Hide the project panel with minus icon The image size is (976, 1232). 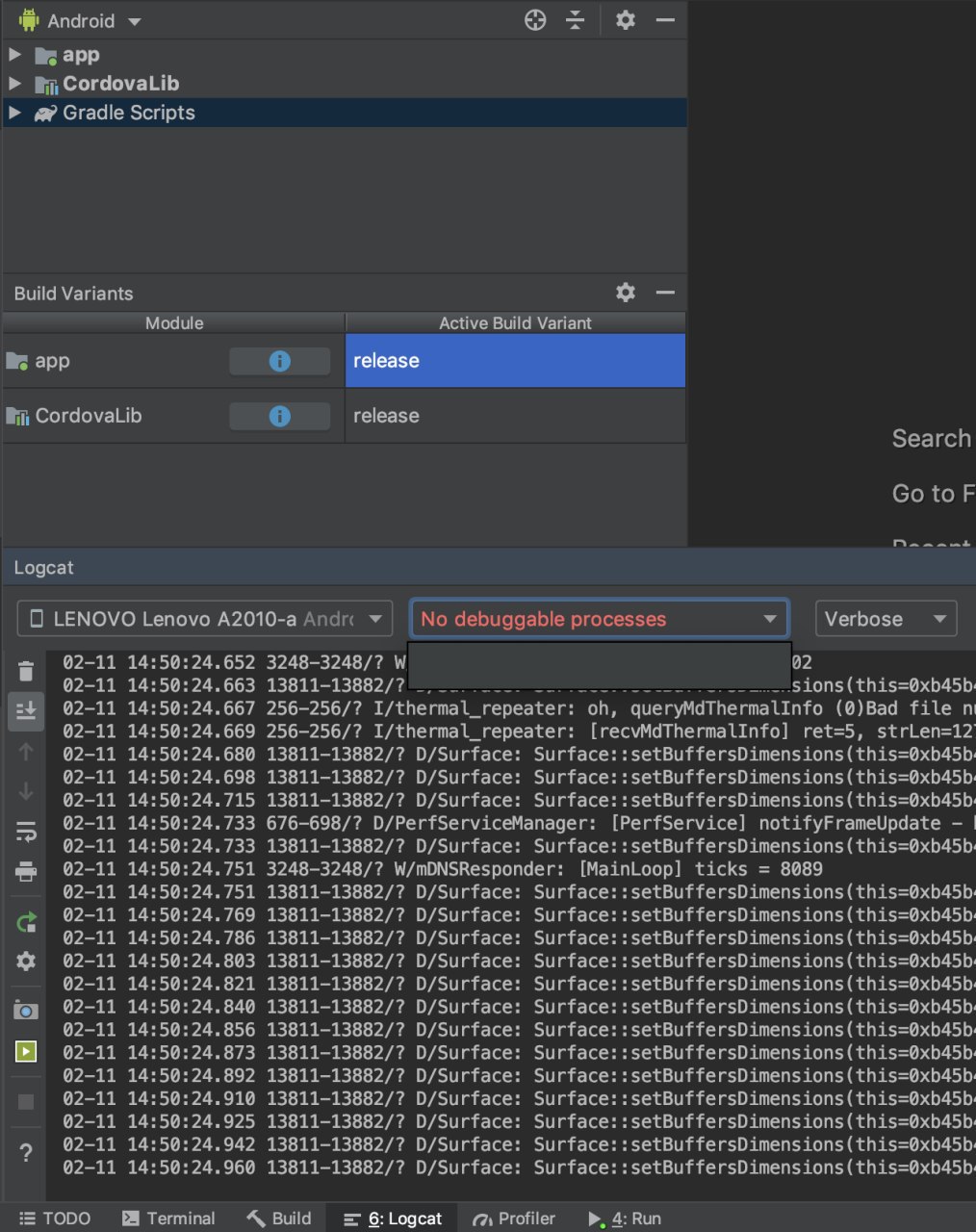[x=665, y=20]
